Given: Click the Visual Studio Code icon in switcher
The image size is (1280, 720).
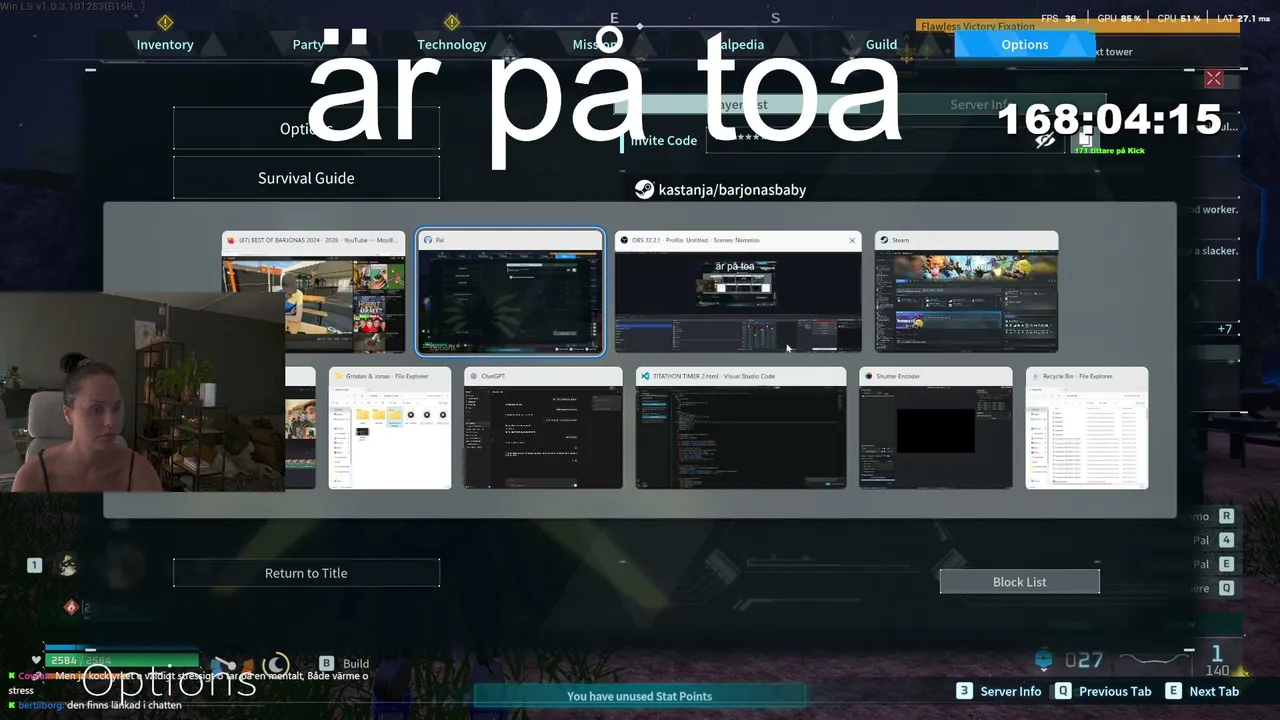Looking at the screenshot, I should point(645,376).
